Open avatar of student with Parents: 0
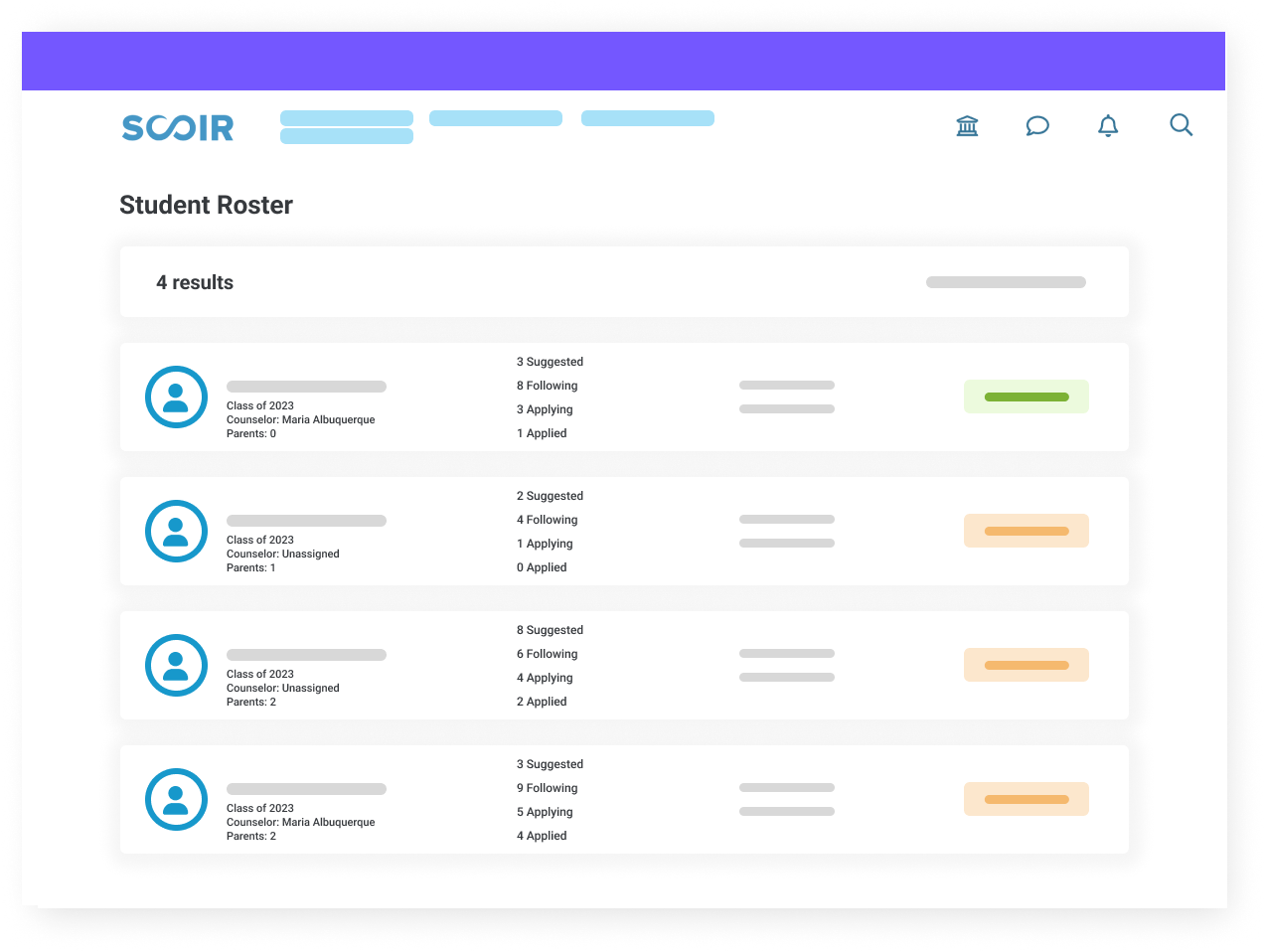This screenshot has width=1265, height=952. 176,397
